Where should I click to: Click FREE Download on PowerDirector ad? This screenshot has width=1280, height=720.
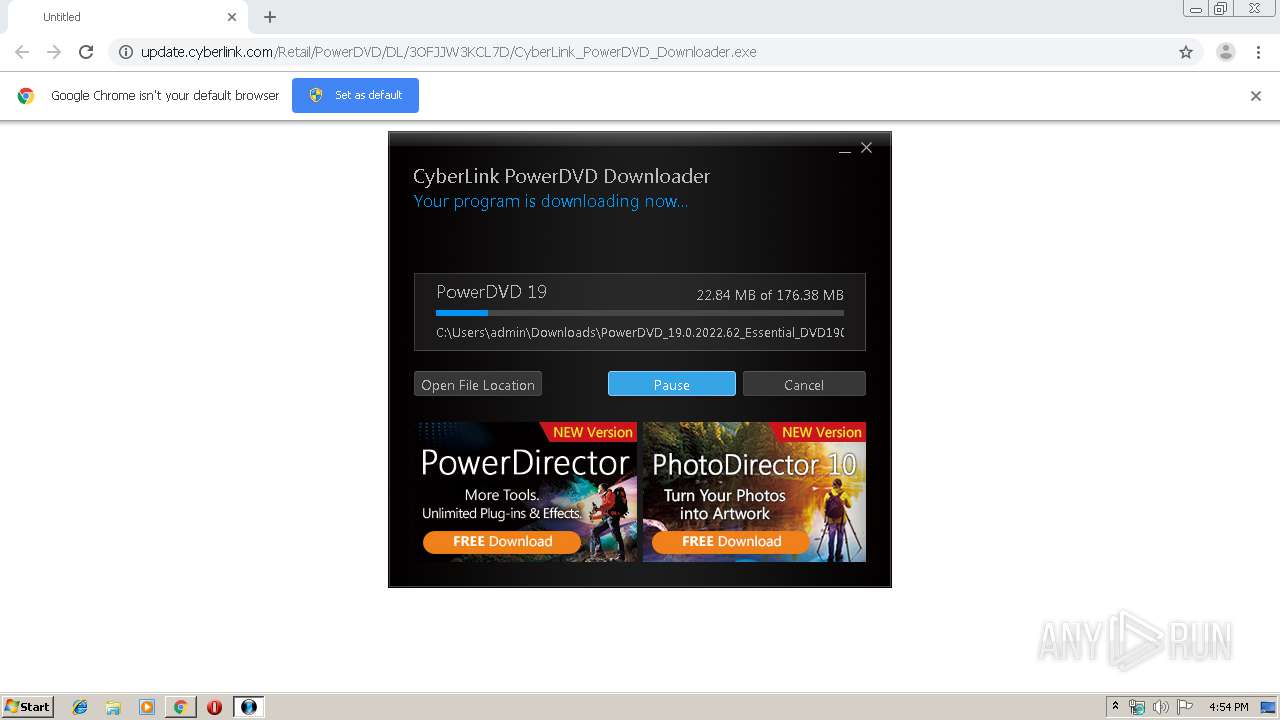point(502,541)
